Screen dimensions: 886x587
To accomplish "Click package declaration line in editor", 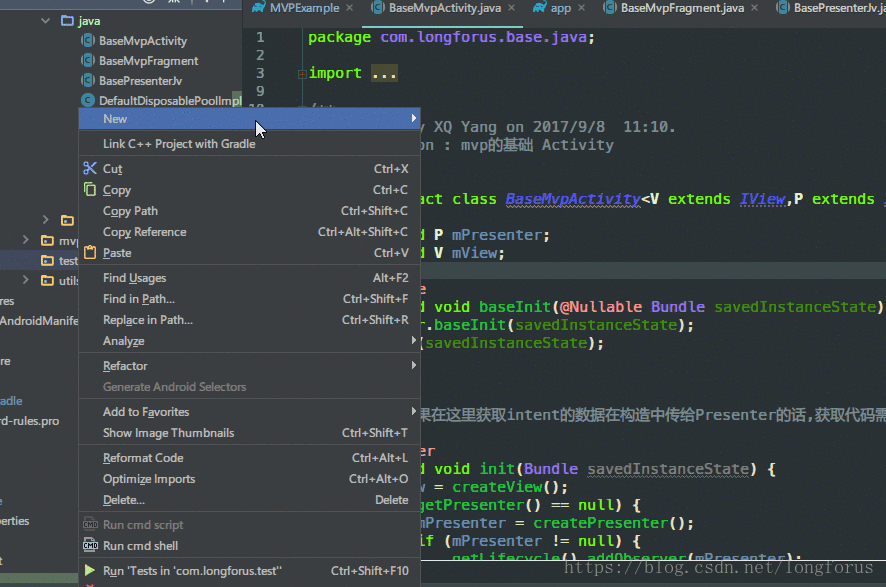I will (x=451, y=37).
